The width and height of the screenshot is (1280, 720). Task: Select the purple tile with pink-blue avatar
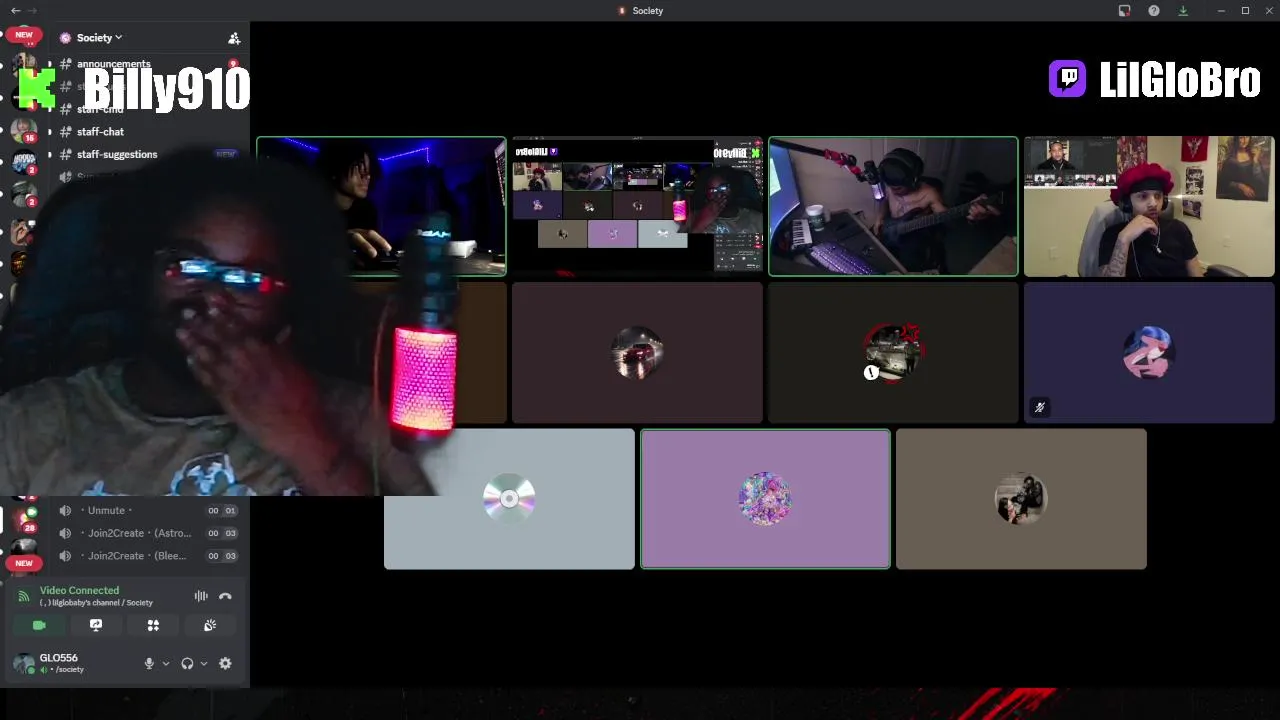coord(1149,353)
